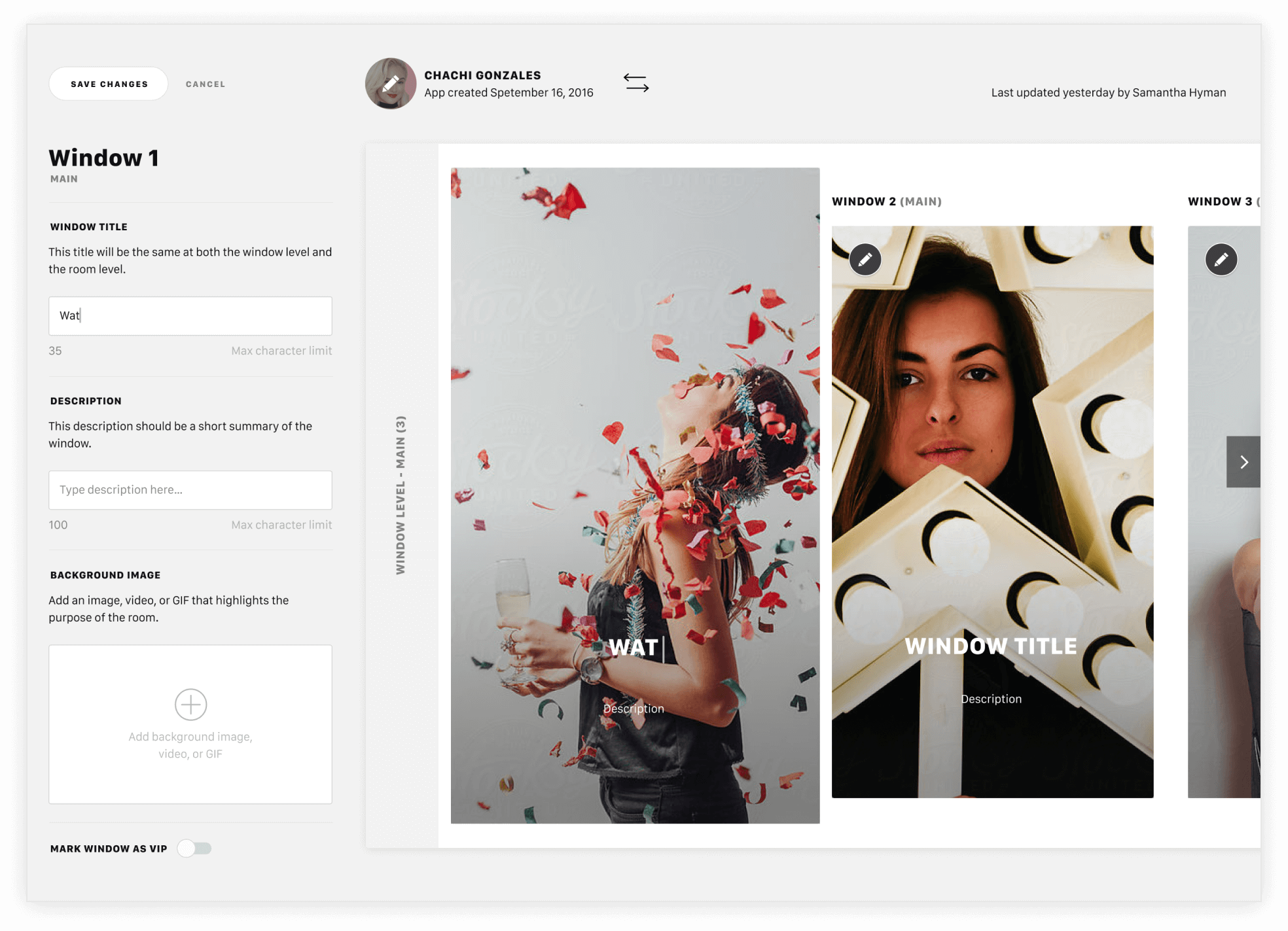The height and width of the screenshot is (931, 1288).
Task: Click the Window 2 edit pencil icon
Action: 865,260
